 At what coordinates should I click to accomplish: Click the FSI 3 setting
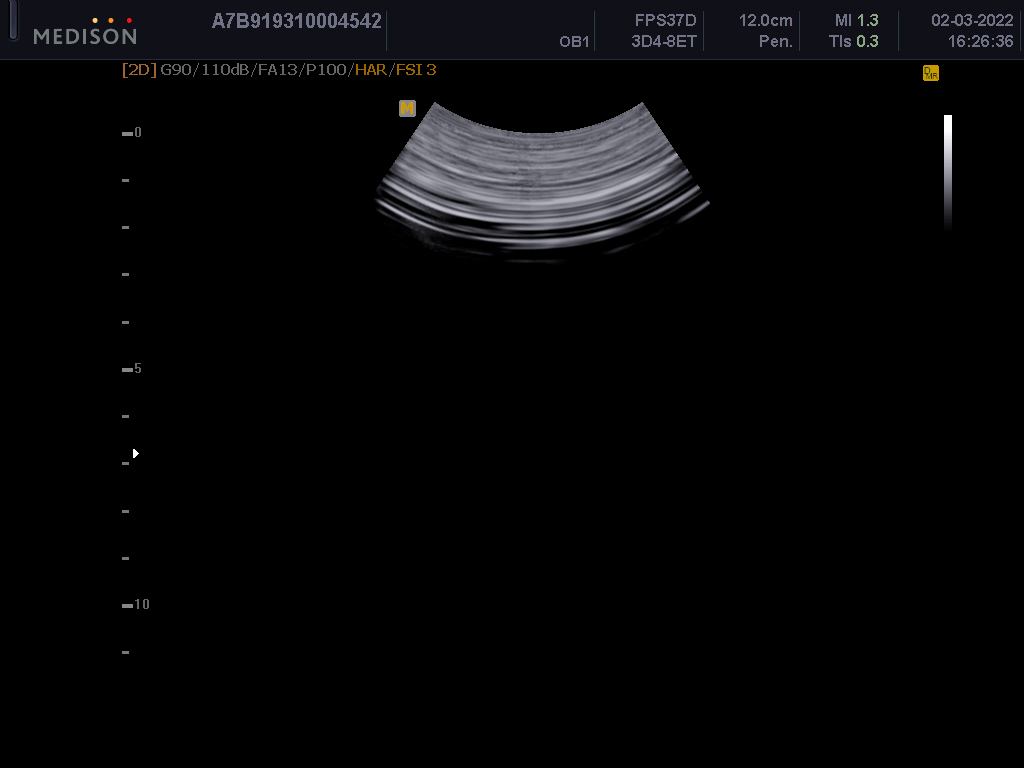click(416, 70)
